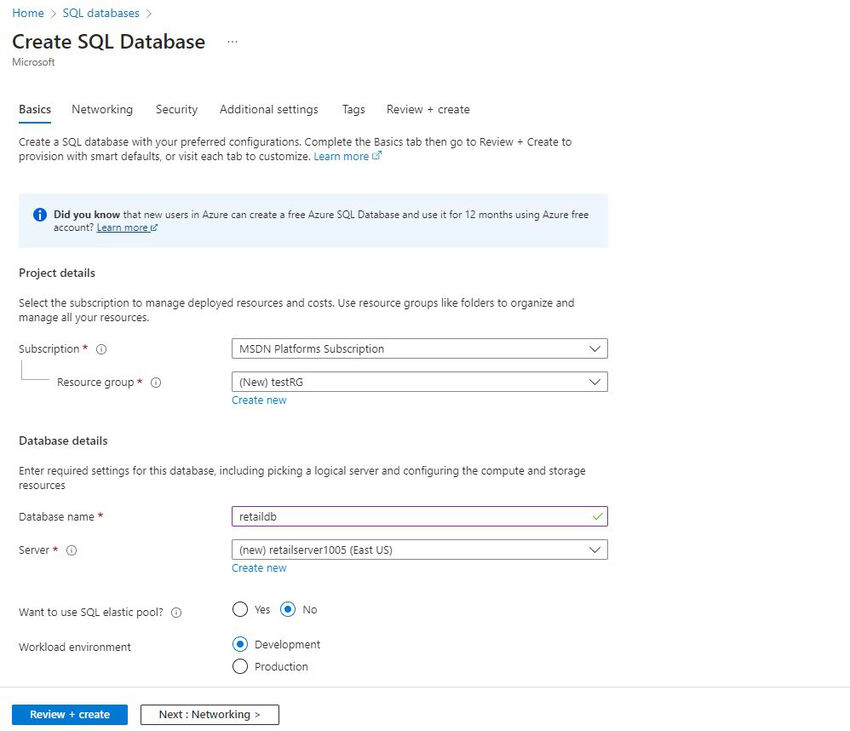Click the info icon beside Resource group
This screenshot has height=731, width=850.
coord(156,382)
